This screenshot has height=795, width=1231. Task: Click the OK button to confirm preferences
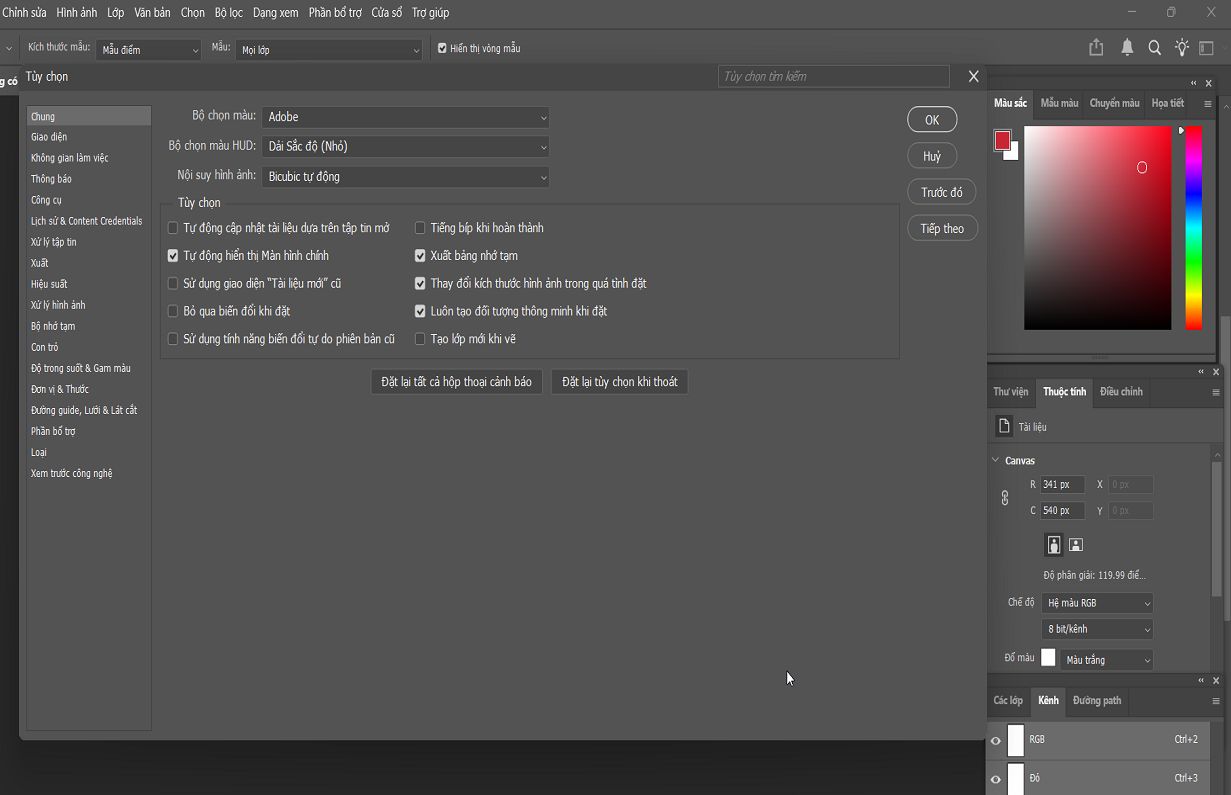point(931,119)
